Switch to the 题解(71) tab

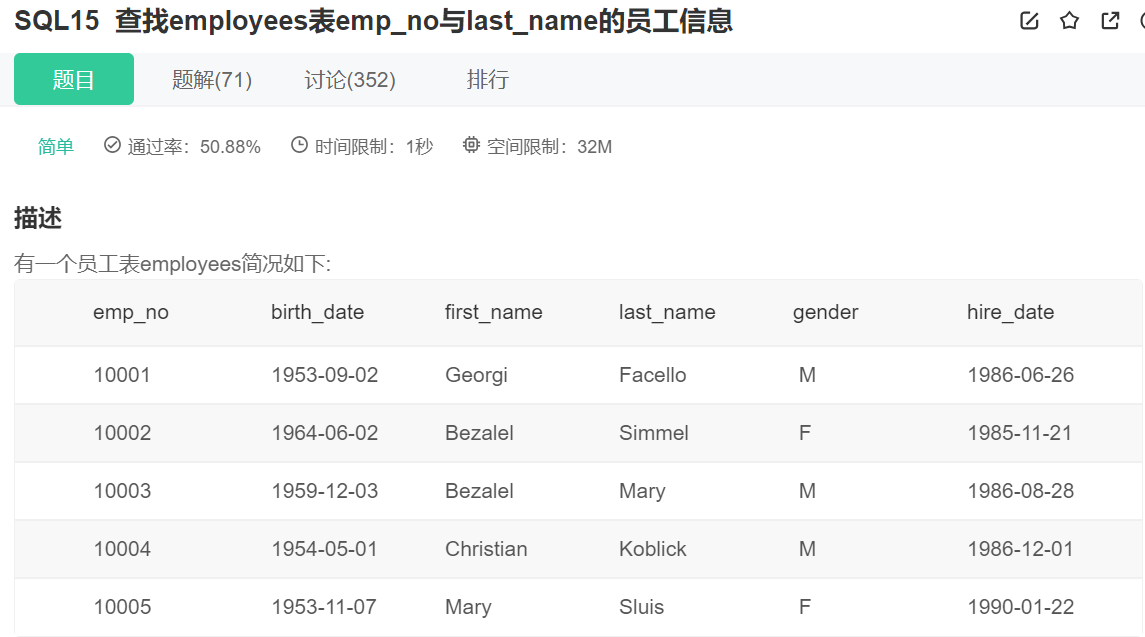(x=212, y=80)
